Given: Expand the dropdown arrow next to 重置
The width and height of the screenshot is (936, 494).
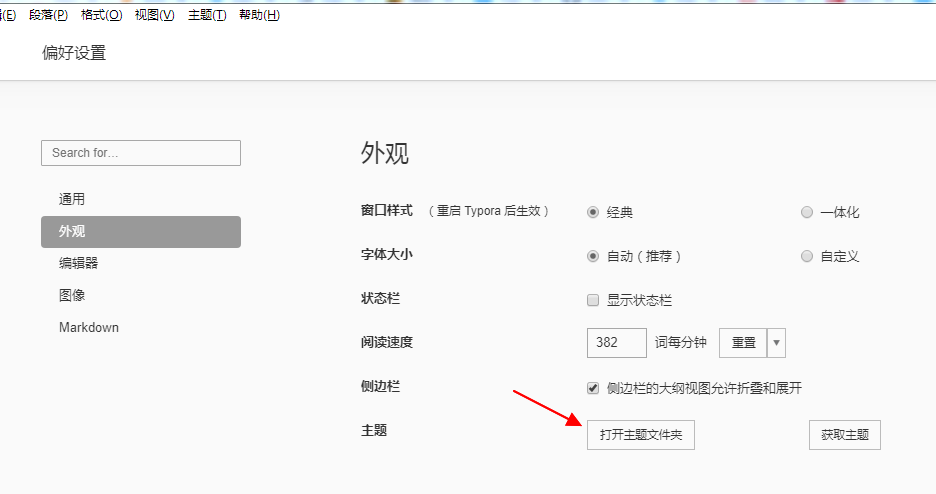Looking at the screenshot, I should tap(777, 342).
